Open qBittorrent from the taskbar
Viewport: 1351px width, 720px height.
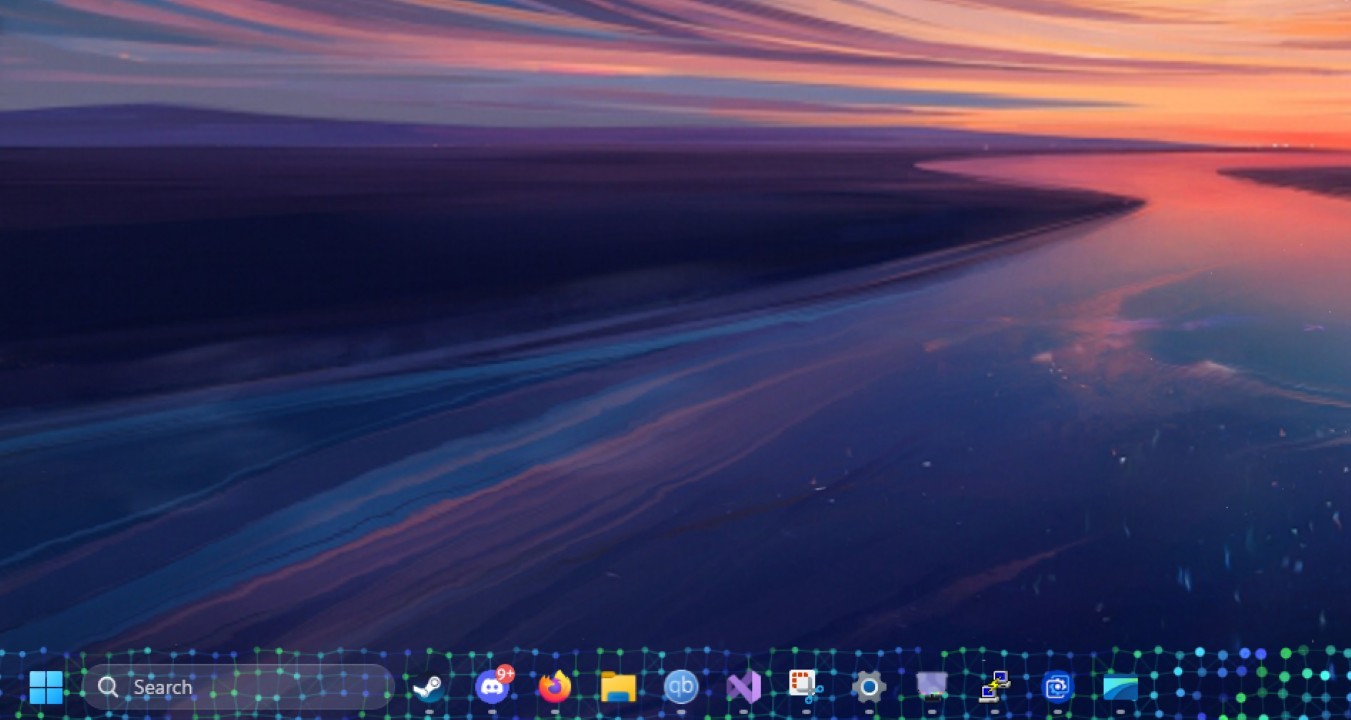[681, 687]
